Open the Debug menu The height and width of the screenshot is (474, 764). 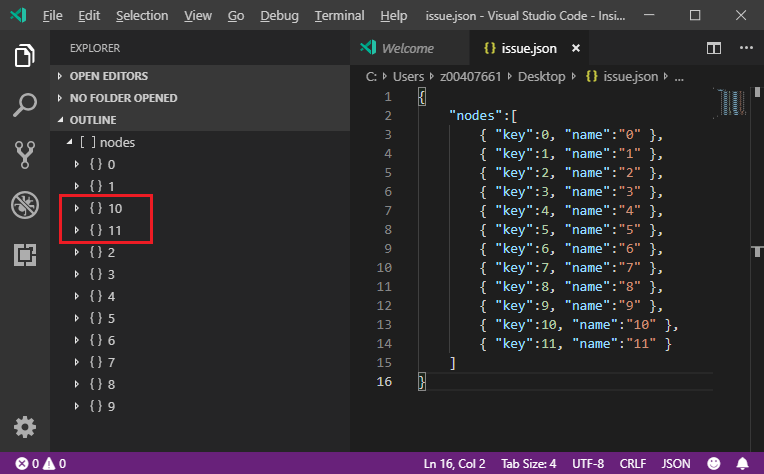(x=279, y=16)
